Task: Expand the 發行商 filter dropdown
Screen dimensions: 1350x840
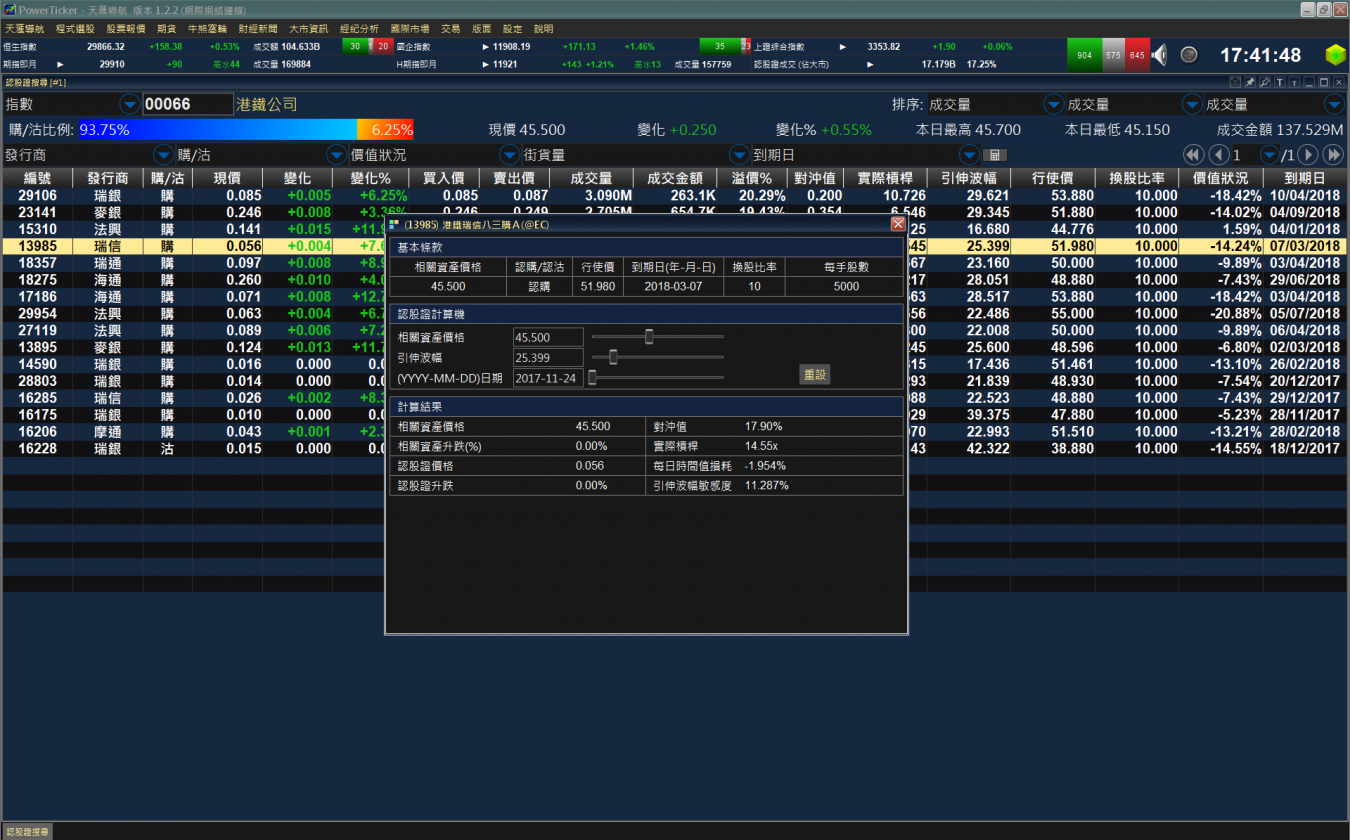Action: [x=163, y=155]
